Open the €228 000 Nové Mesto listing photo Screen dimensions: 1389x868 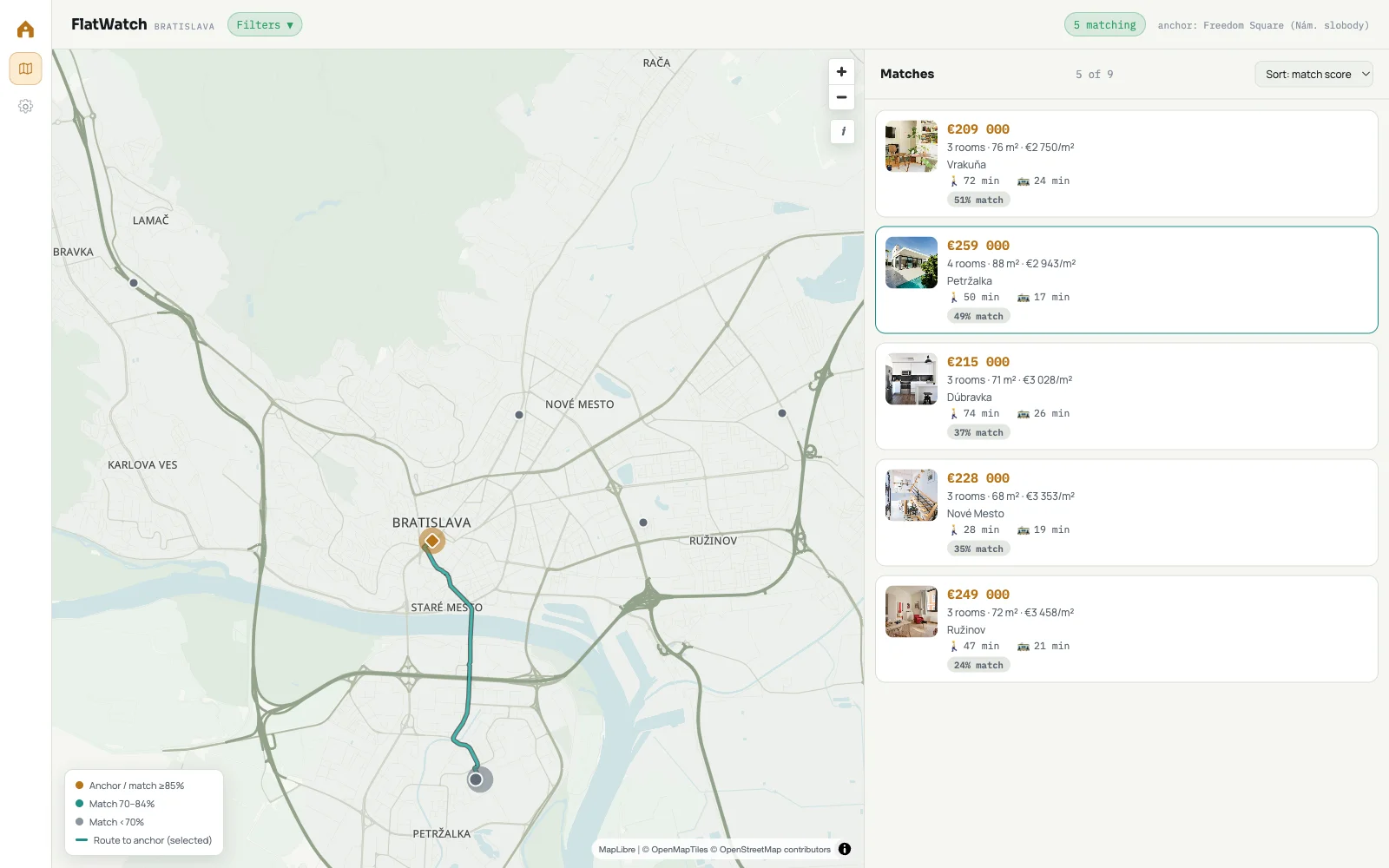tap(912, 495)
